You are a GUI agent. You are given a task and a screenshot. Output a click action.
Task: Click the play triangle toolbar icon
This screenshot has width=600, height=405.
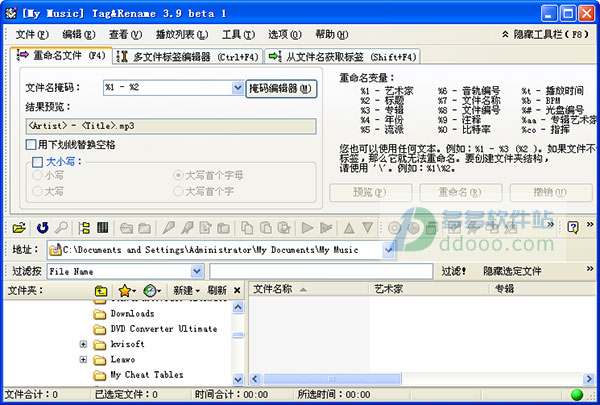[x=307, y=228]
